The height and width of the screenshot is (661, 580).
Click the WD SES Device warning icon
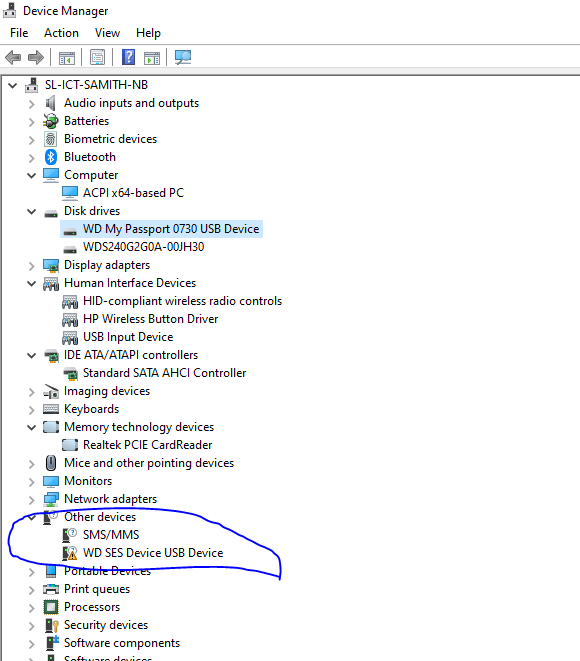click(x=70, y=553)
